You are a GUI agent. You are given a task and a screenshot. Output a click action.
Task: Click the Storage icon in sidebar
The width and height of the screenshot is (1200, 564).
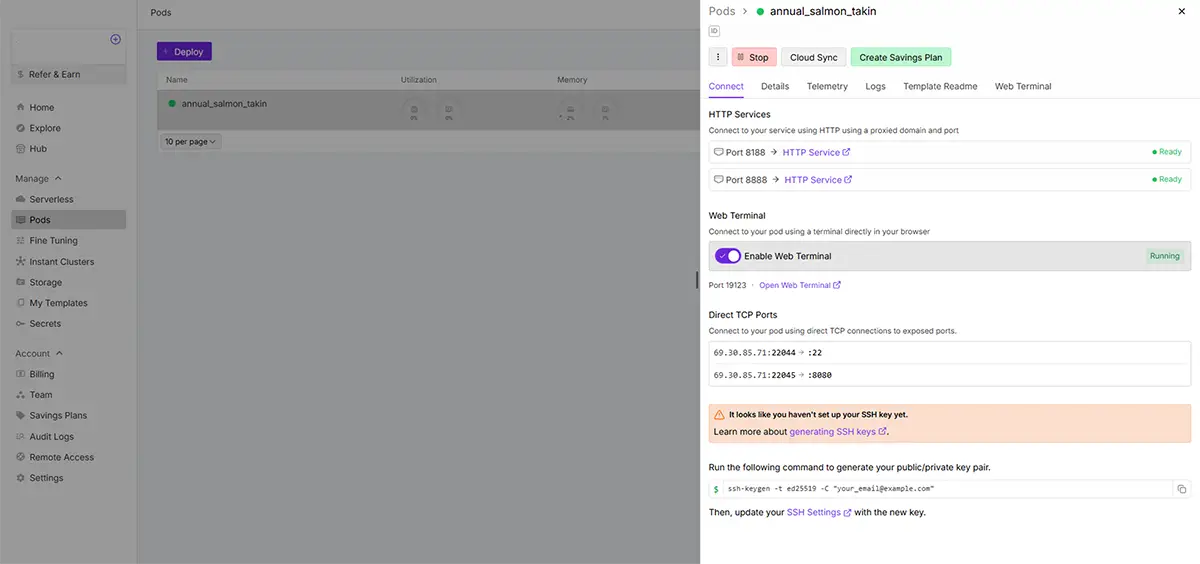(21, 283)
